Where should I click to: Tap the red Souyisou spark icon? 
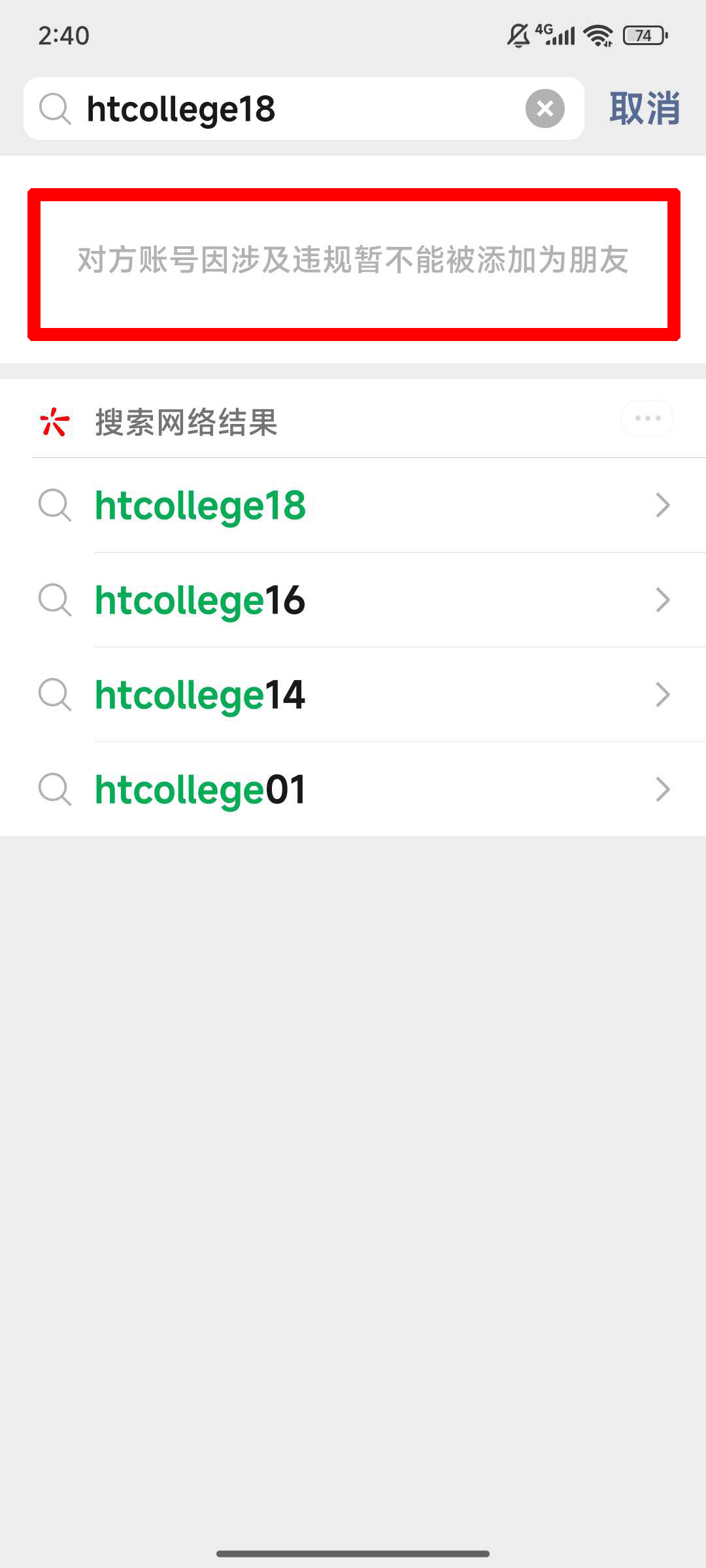pos(54,421)
